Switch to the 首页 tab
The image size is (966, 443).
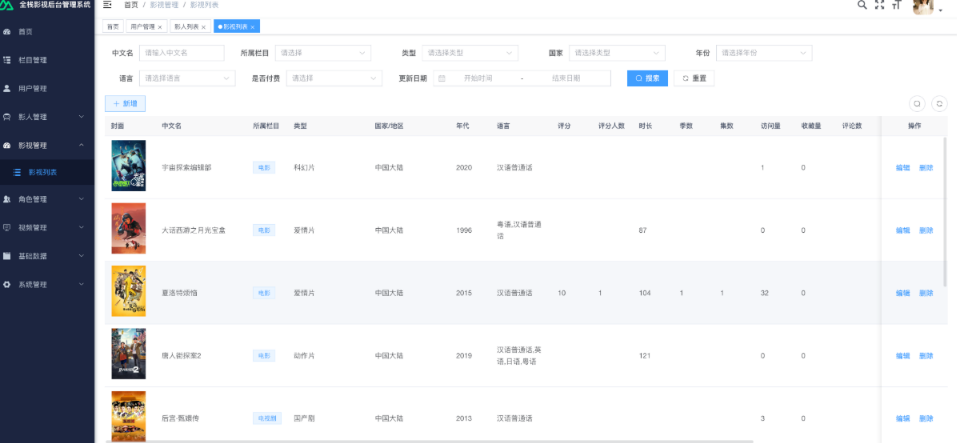[112, 26]
